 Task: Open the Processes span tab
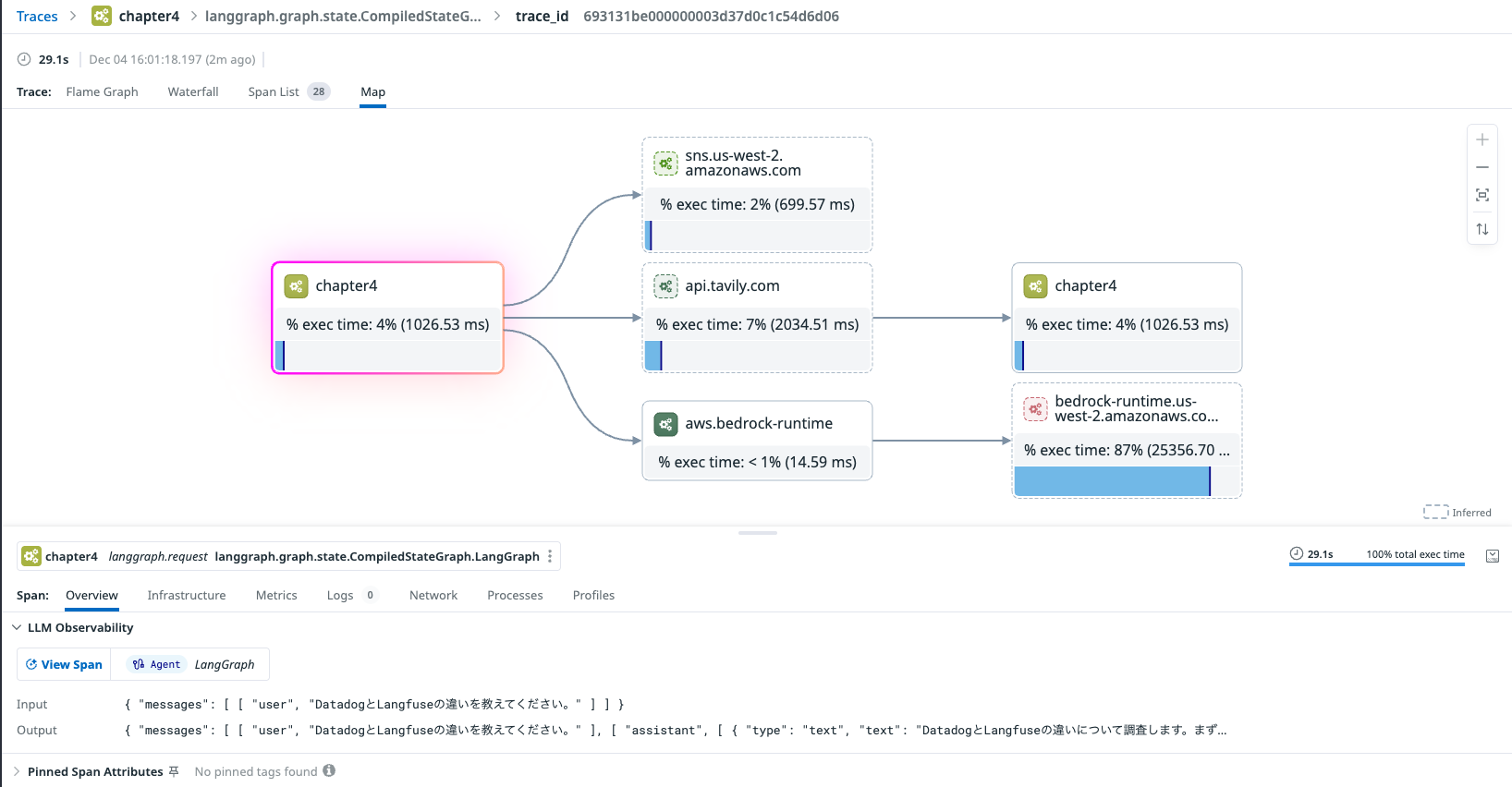point(515,595)
